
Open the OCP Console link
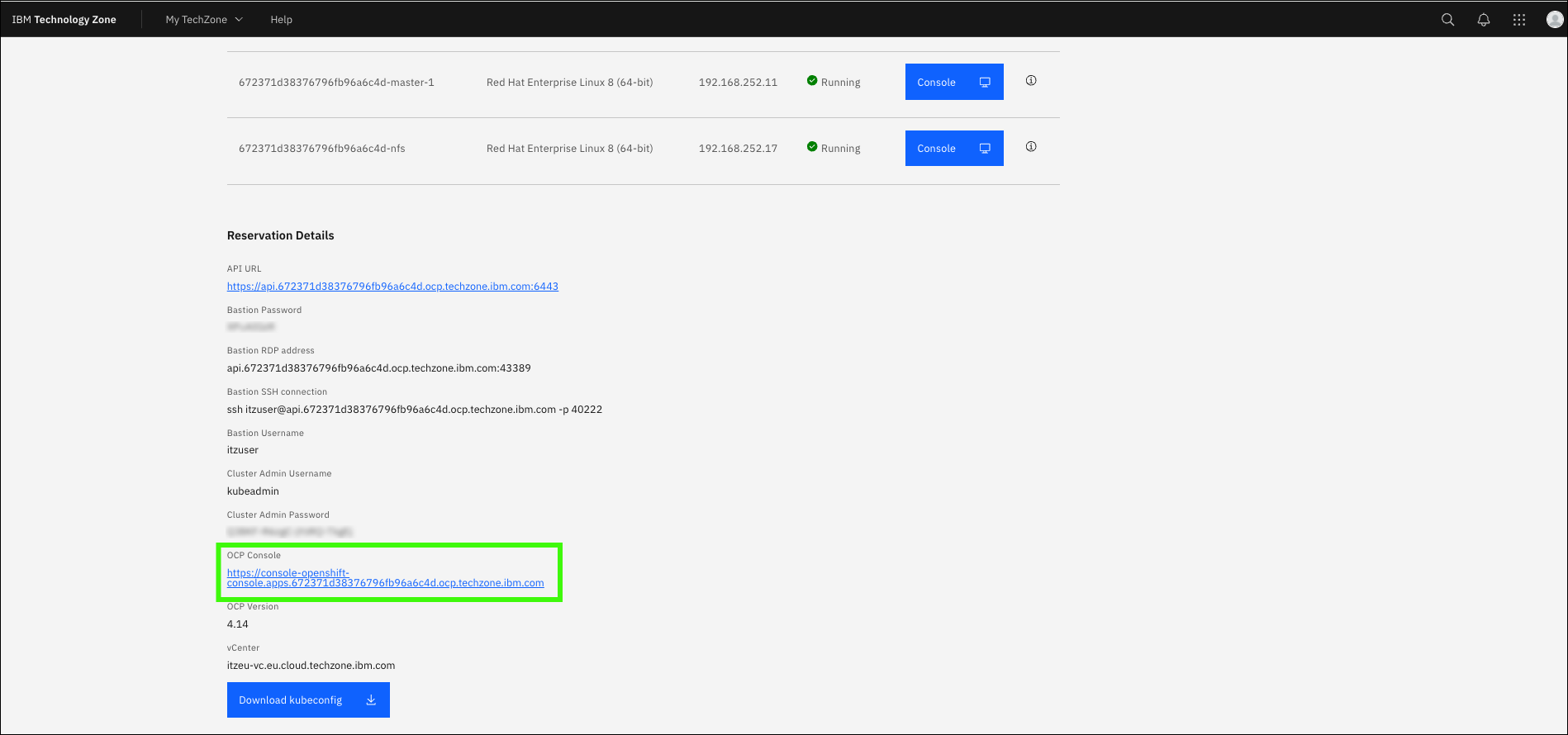click(x=385, y=578)
